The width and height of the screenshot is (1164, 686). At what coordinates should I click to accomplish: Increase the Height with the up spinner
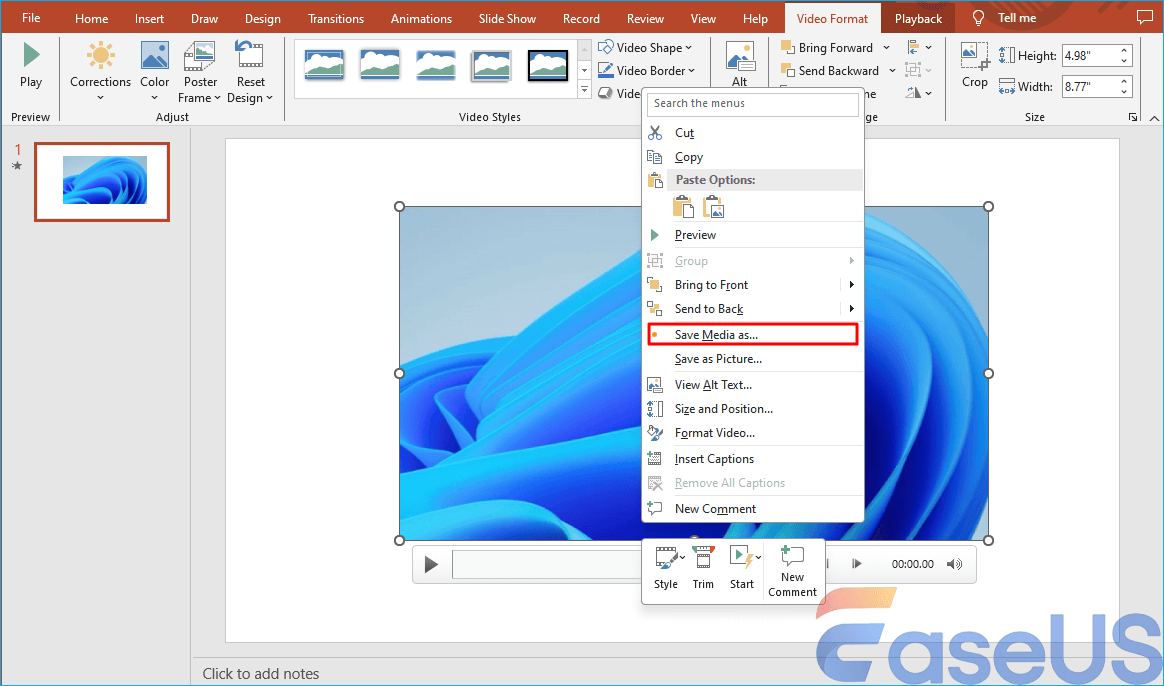1125,50
